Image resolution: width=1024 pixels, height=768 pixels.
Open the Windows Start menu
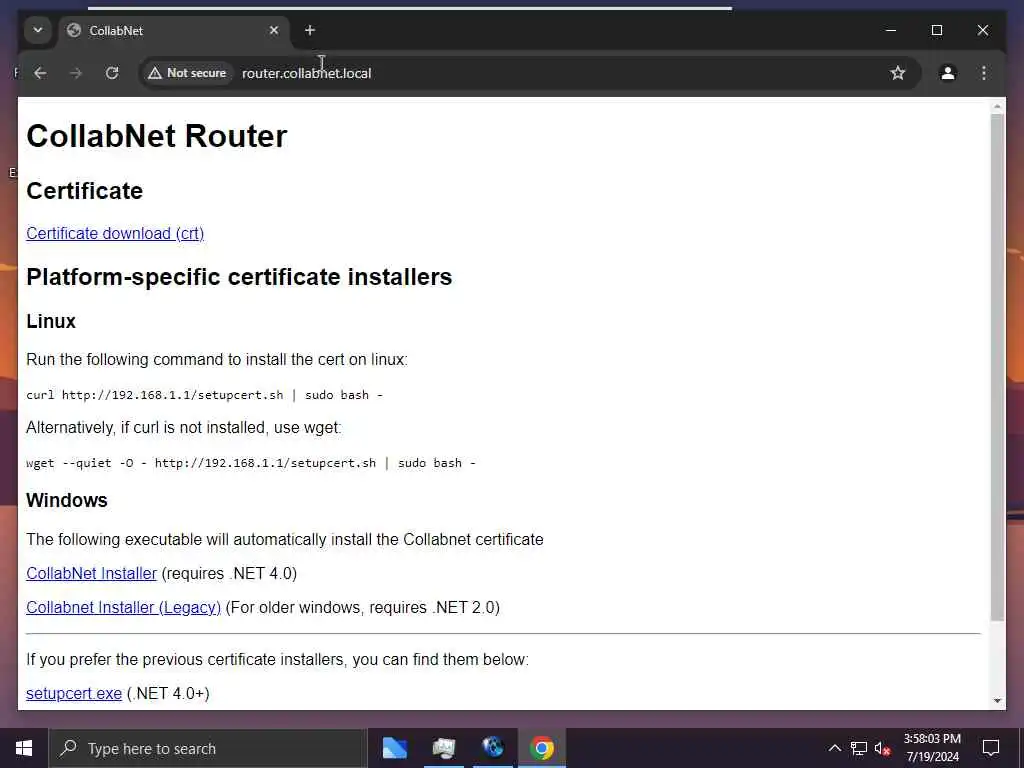click(24, 748)
